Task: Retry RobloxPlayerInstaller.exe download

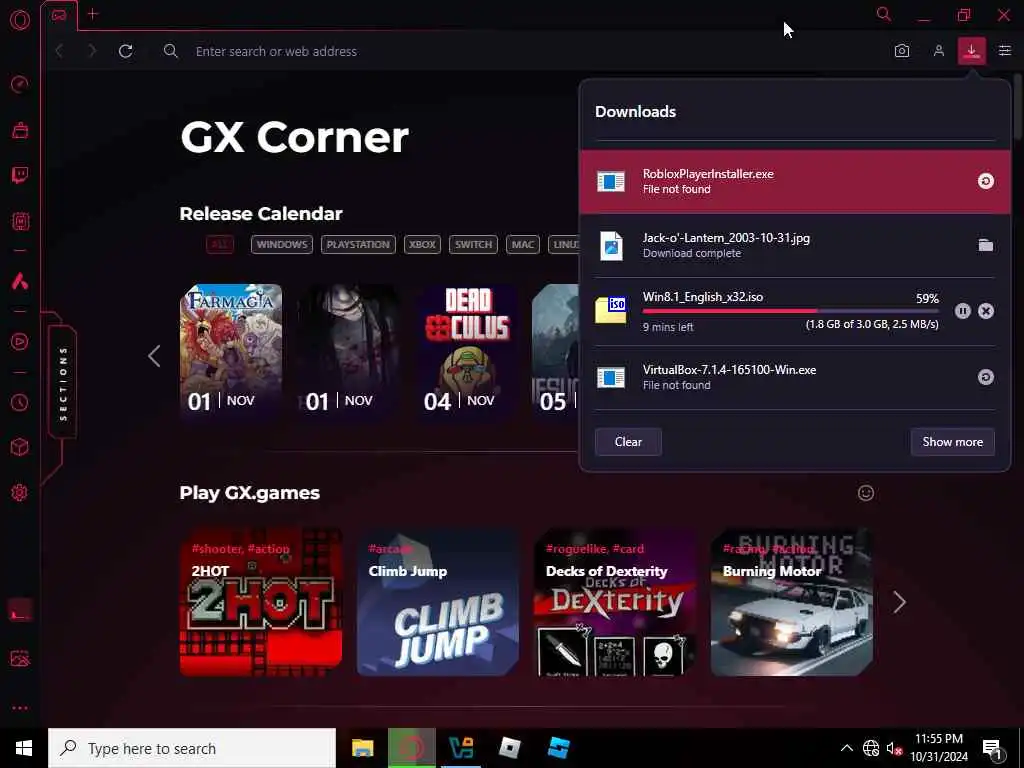Action: tap(985, 181)
